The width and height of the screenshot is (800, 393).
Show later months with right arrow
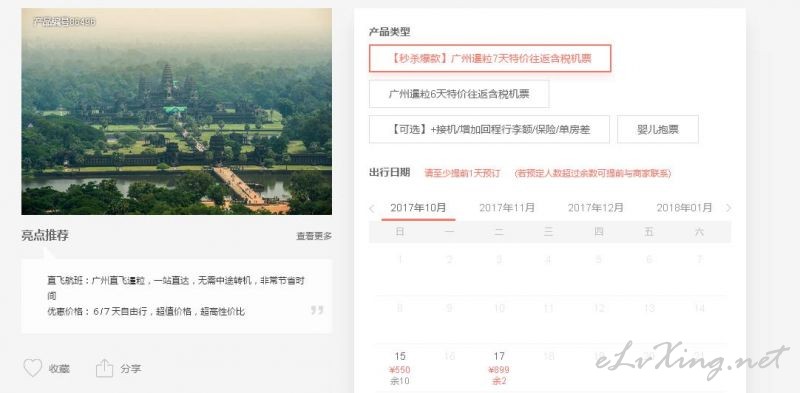[x=728, y=208]
